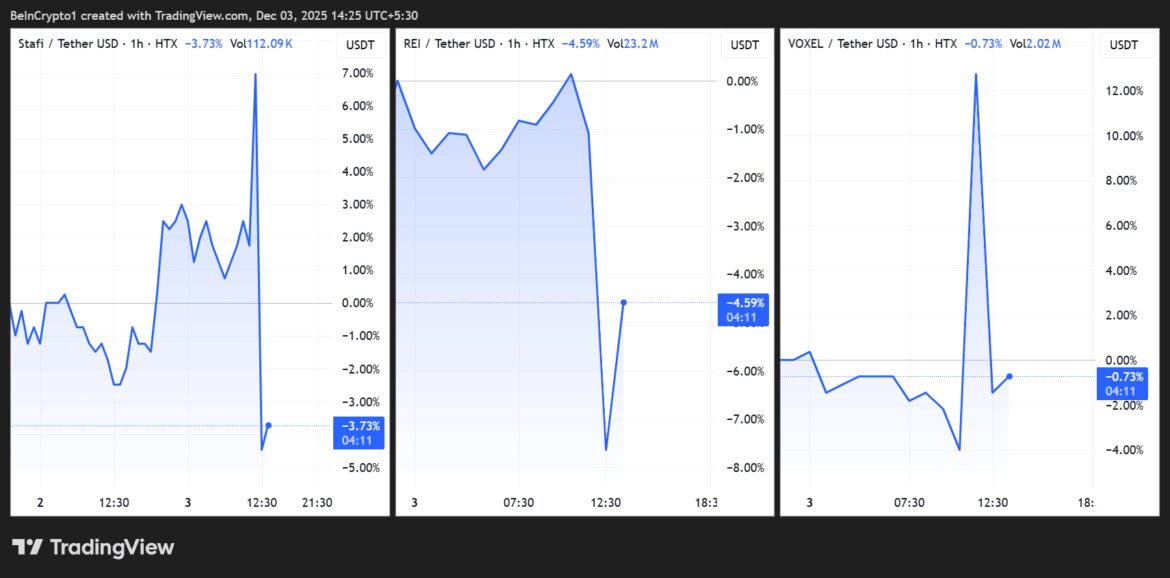This screenshot has height=578, width=1170.
Task: Click the 12.00% level on VOXEL price scale
Action: pos(1123,91)
